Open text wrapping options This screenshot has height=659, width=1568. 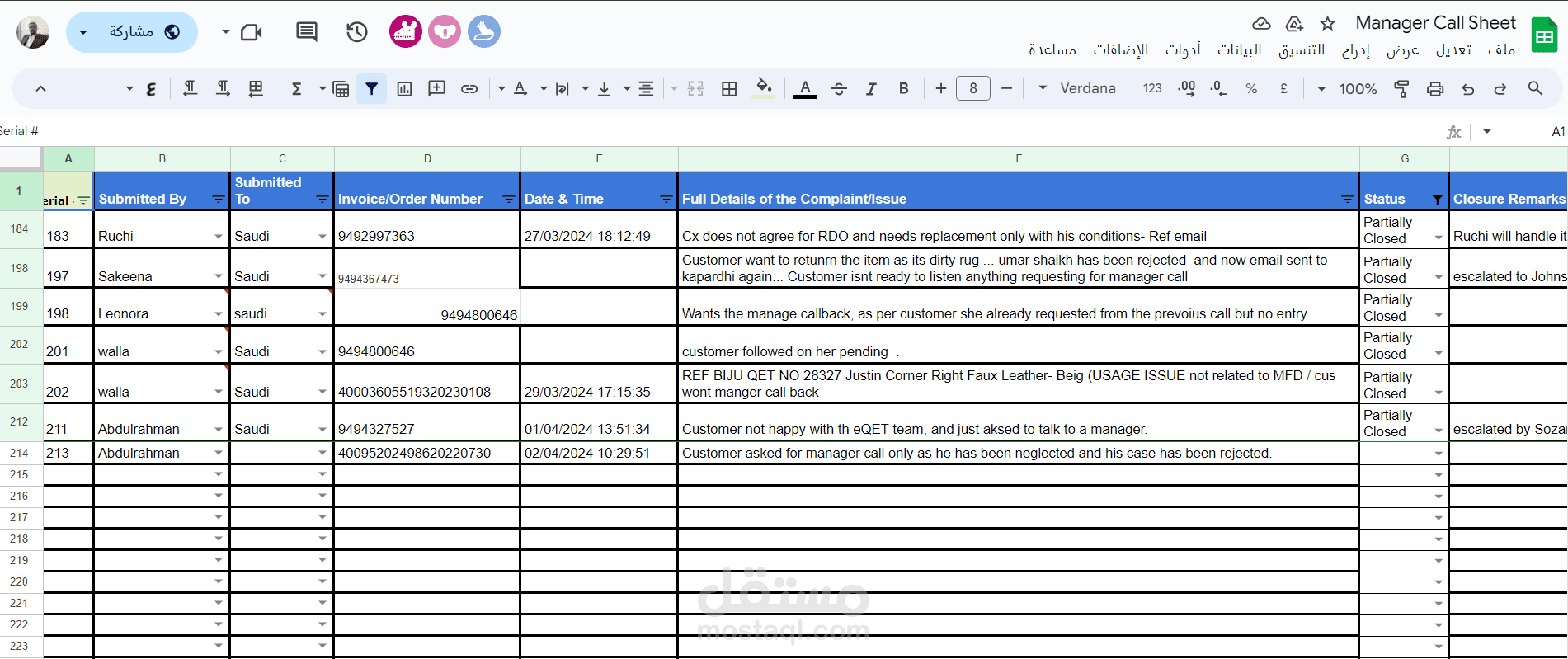pyautogui.click(x=562, y=88)
